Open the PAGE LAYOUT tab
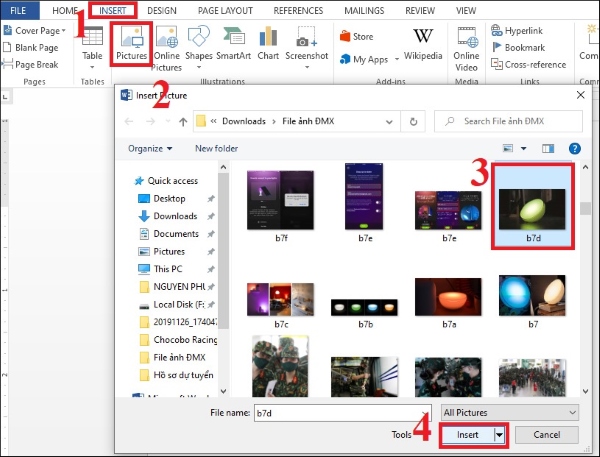Screen dimensions: 600x457 pos(227,9)
